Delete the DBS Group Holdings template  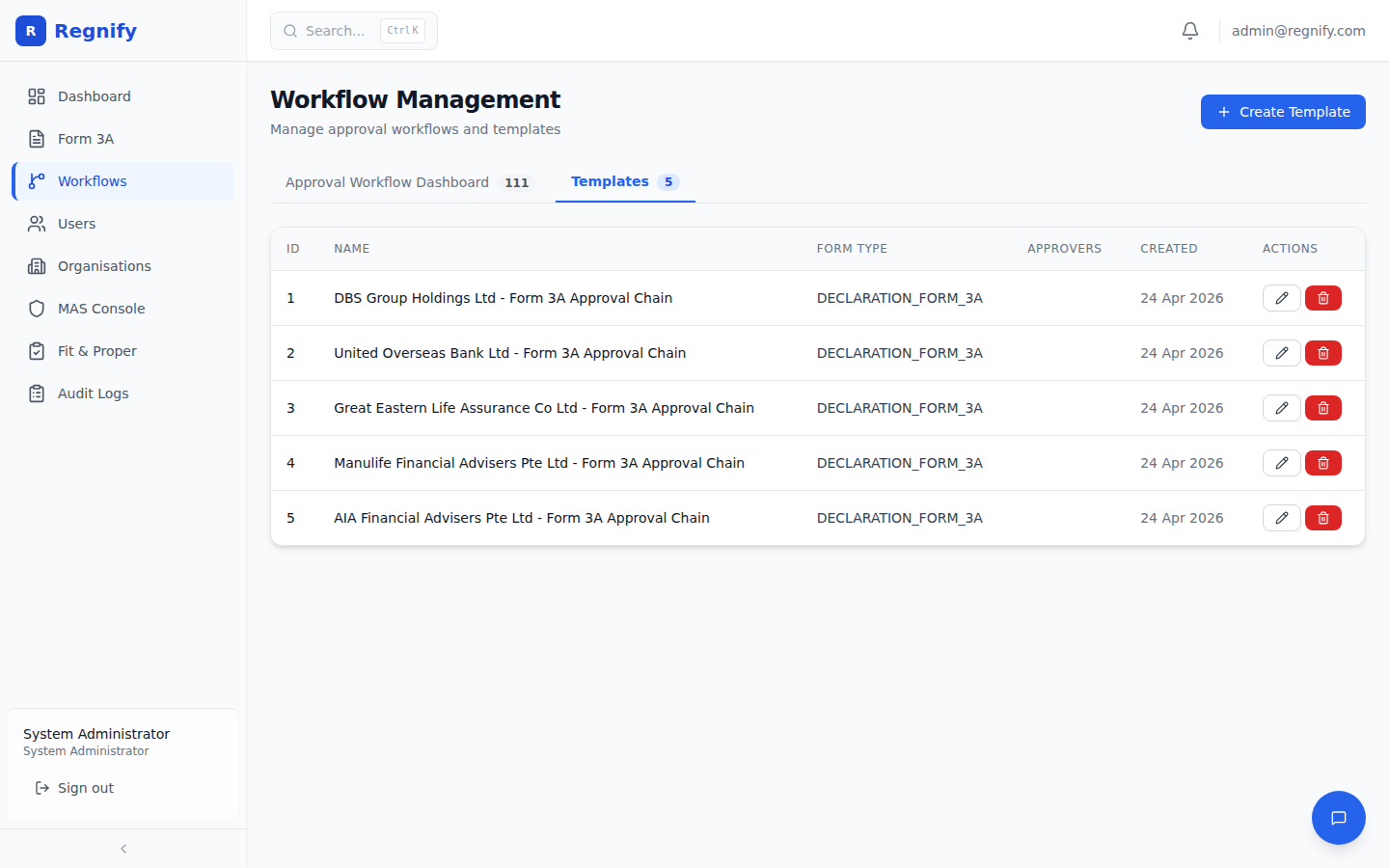click(x=1323, y=298)
